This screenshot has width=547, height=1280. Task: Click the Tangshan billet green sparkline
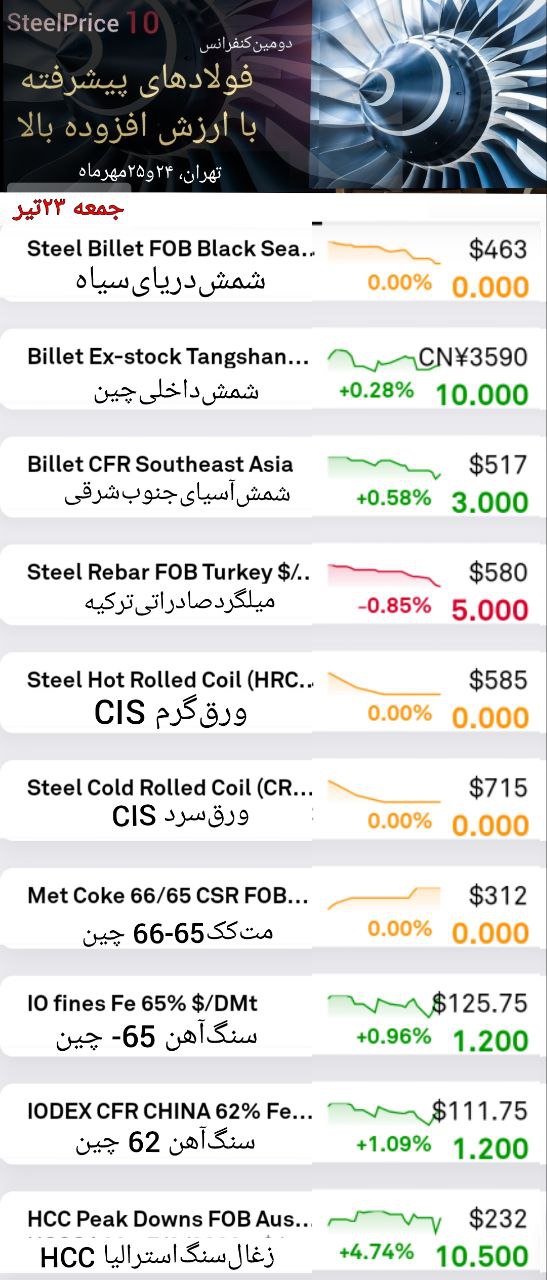pos(384,359)
